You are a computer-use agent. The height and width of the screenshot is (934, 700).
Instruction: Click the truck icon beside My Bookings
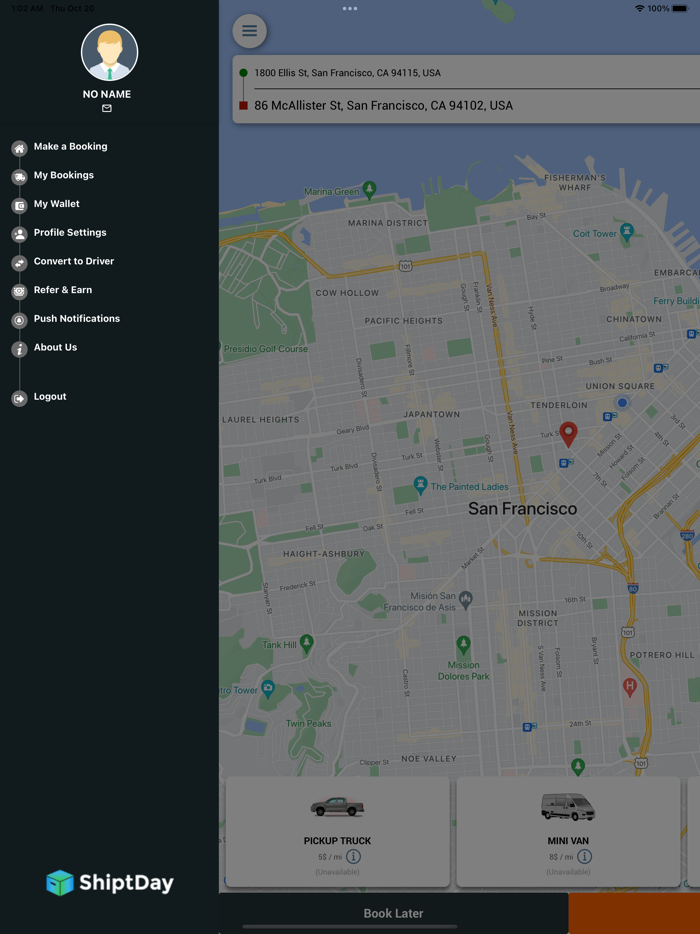[x=19, y=177]
